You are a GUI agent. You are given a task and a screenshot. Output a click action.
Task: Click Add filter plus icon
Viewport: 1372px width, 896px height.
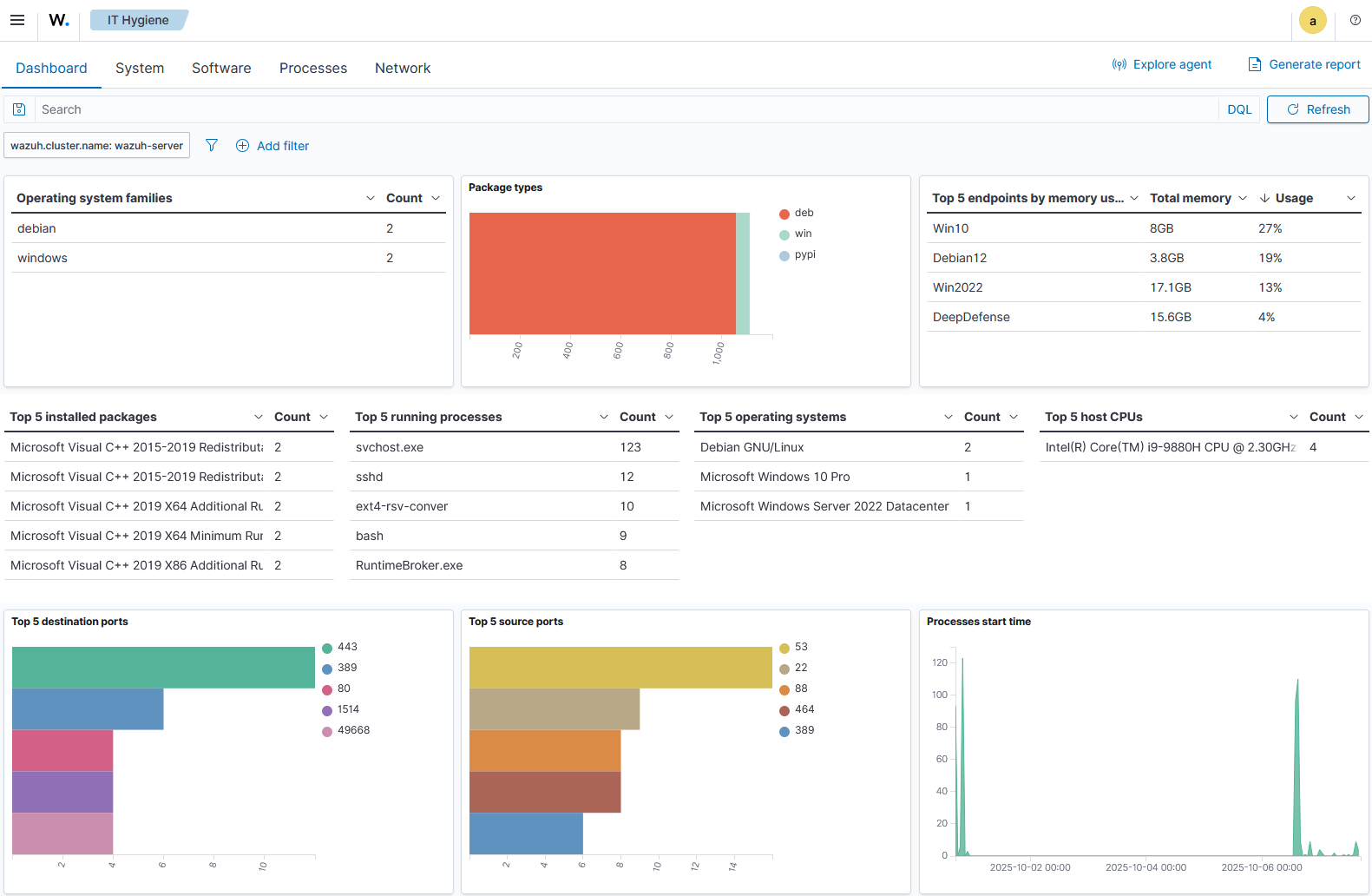point(243,145)
